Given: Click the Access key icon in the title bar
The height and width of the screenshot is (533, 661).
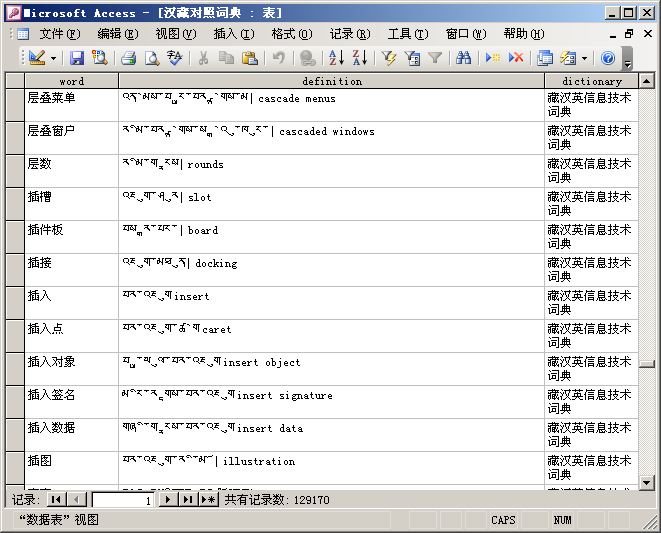Looking at the screenshot, I should tap(14, 13).
